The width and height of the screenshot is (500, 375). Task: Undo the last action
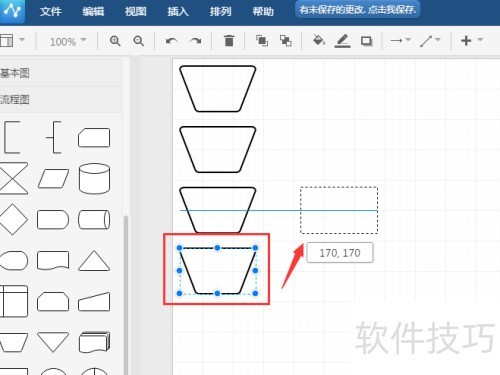(x=172, y=41)
